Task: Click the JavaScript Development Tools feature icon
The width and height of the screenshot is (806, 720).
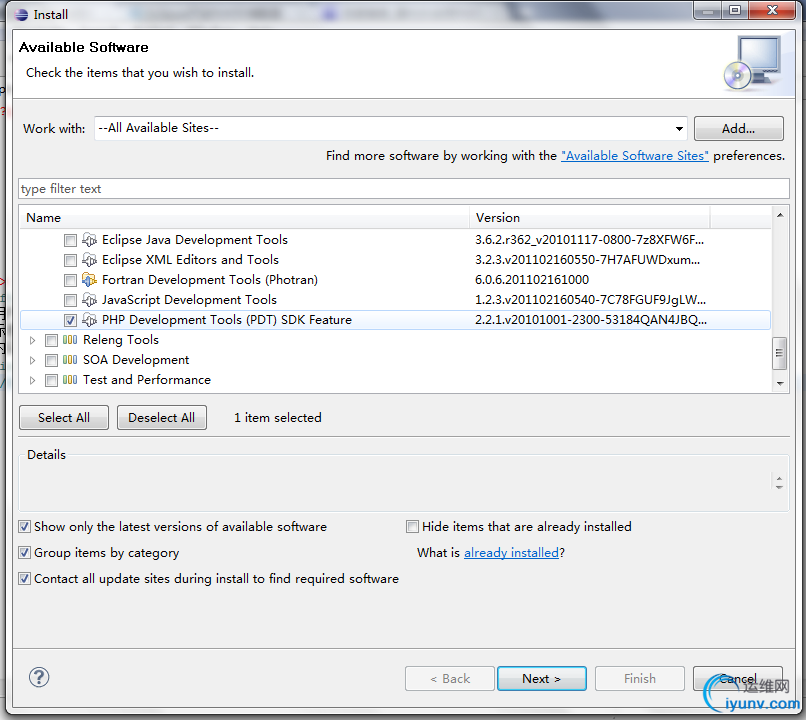Action: tap(89, 300)
